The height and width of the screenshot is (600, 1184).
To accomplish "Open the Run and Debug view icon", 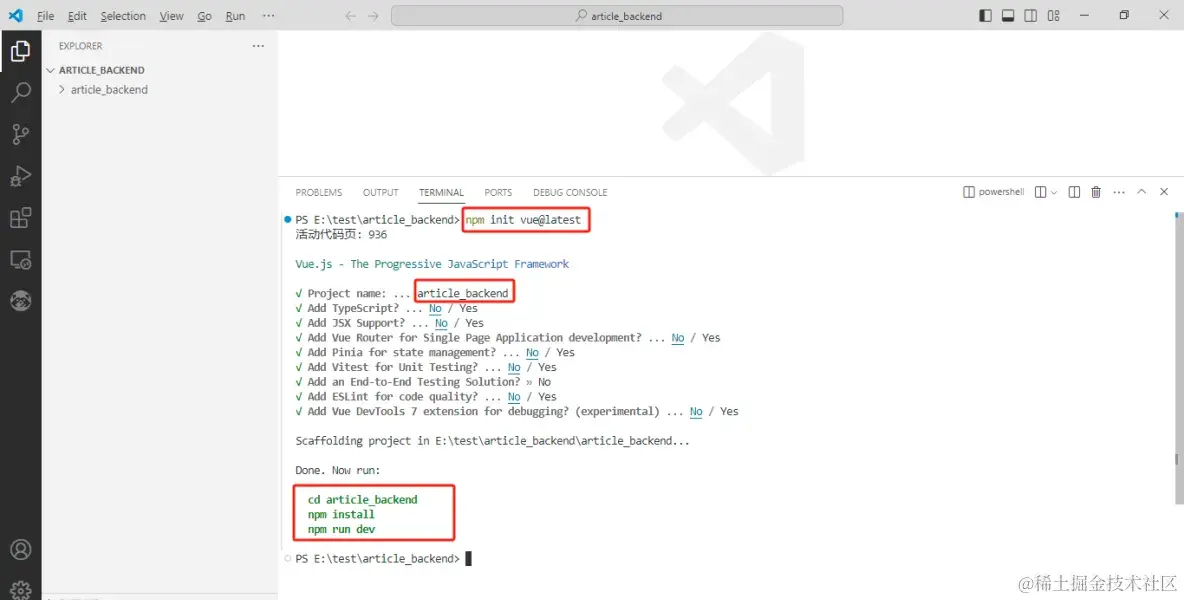I will click(x=20, y=176).
